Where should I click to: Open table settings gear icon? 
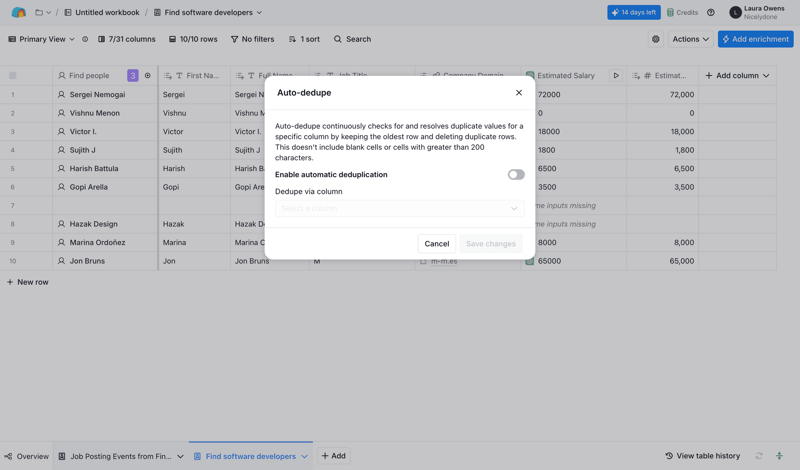coord(656,39)
